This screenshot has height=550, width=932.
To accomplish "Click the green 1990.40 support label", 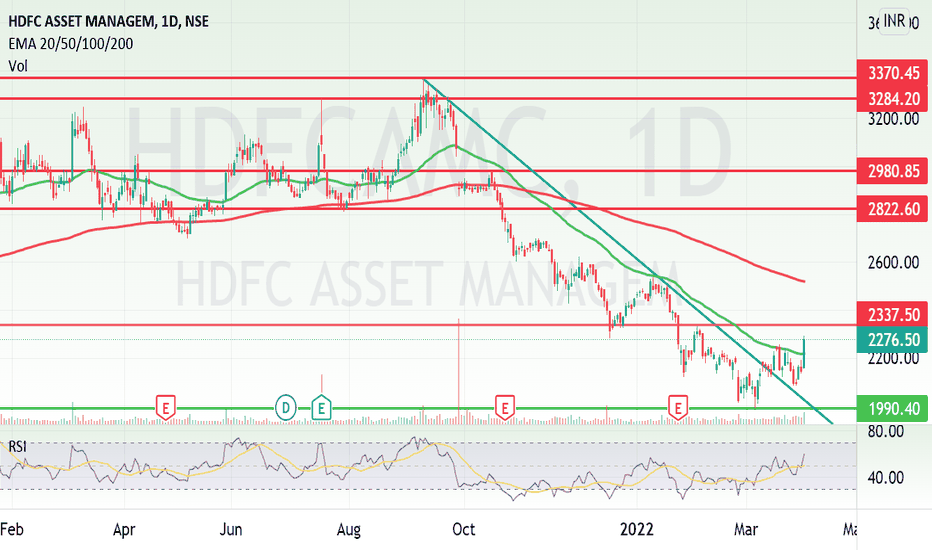I will tap(892, 408).
